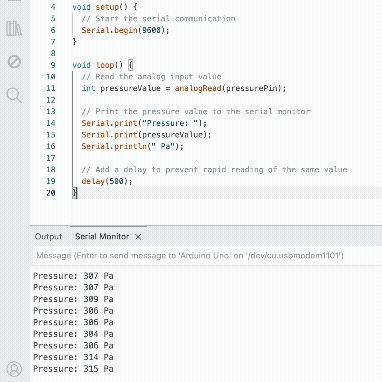Image resolution: width=382 pixels, height=382 pixels.
Task: Click on the void setup() line
Action: (105, 7)
